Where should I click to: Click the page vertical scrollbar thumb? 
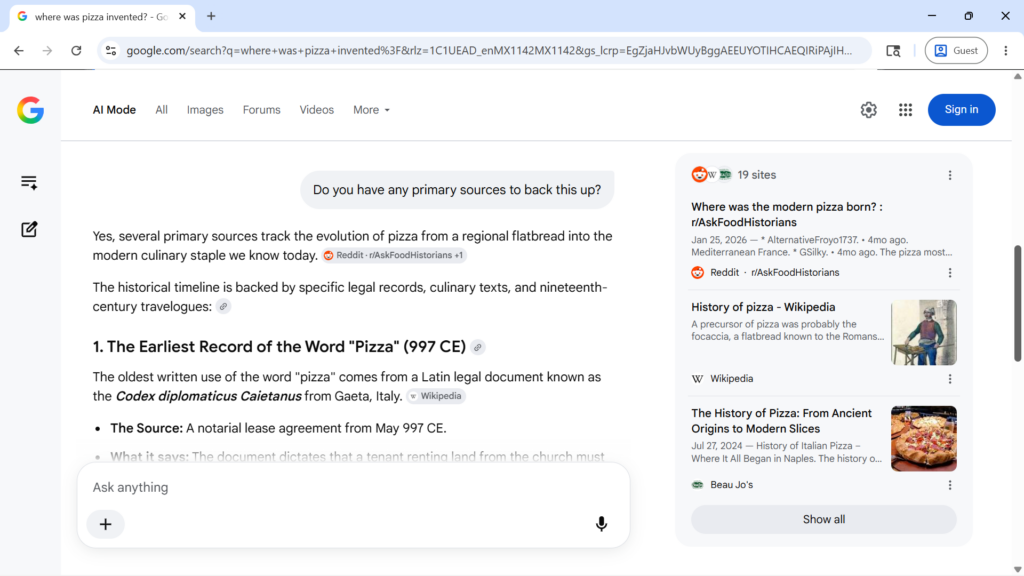point(1017,303)
